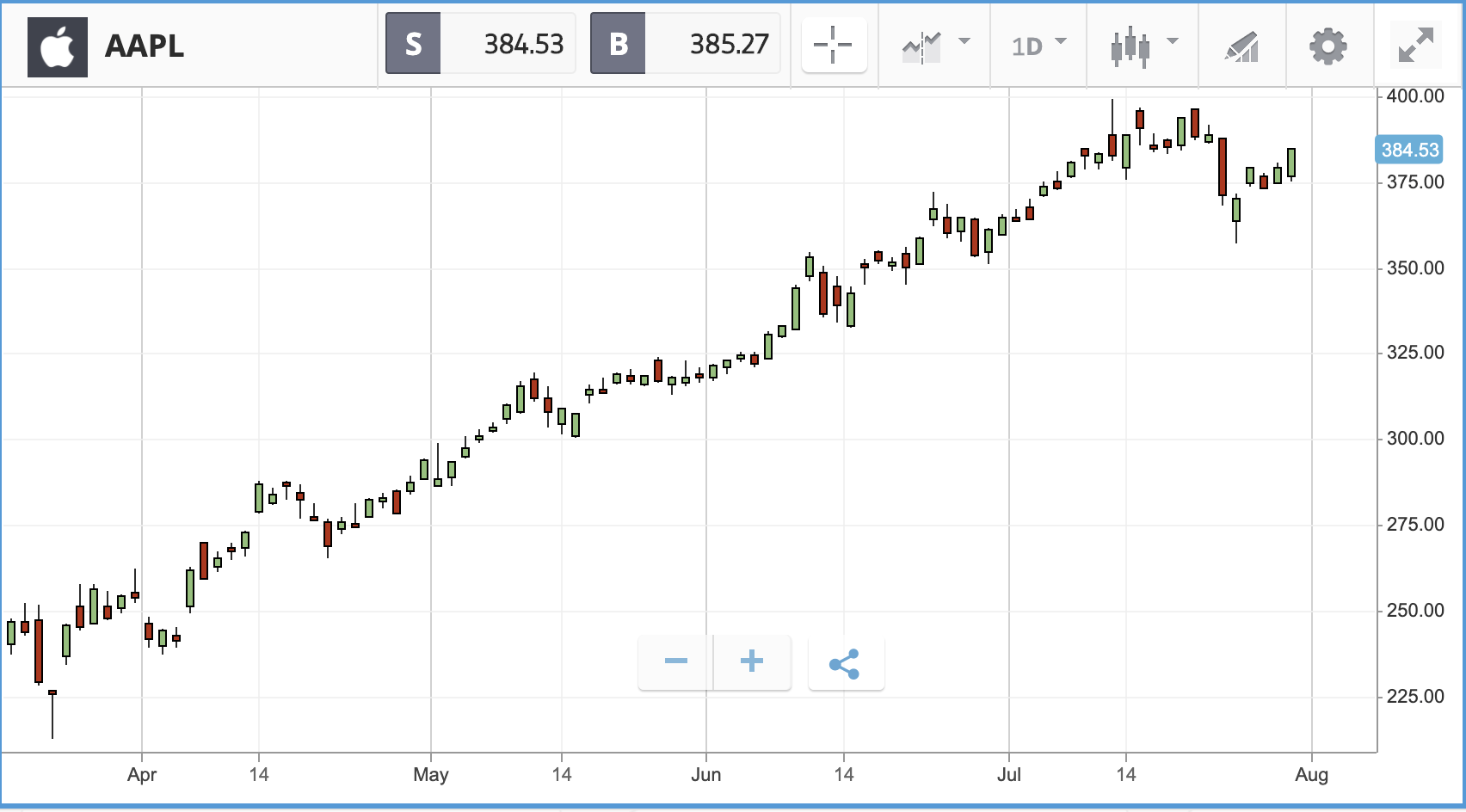Click the Jul marker on time axis

1009,774
